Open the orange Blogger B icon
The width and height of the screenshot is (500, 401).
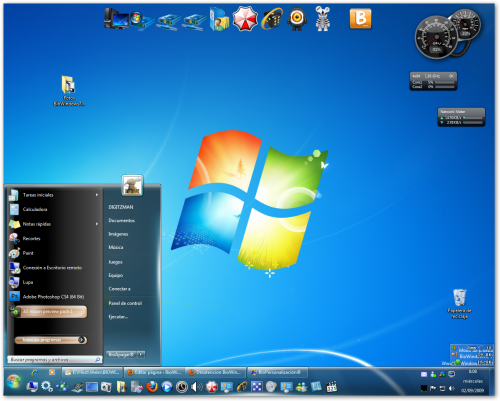[360, 19]
